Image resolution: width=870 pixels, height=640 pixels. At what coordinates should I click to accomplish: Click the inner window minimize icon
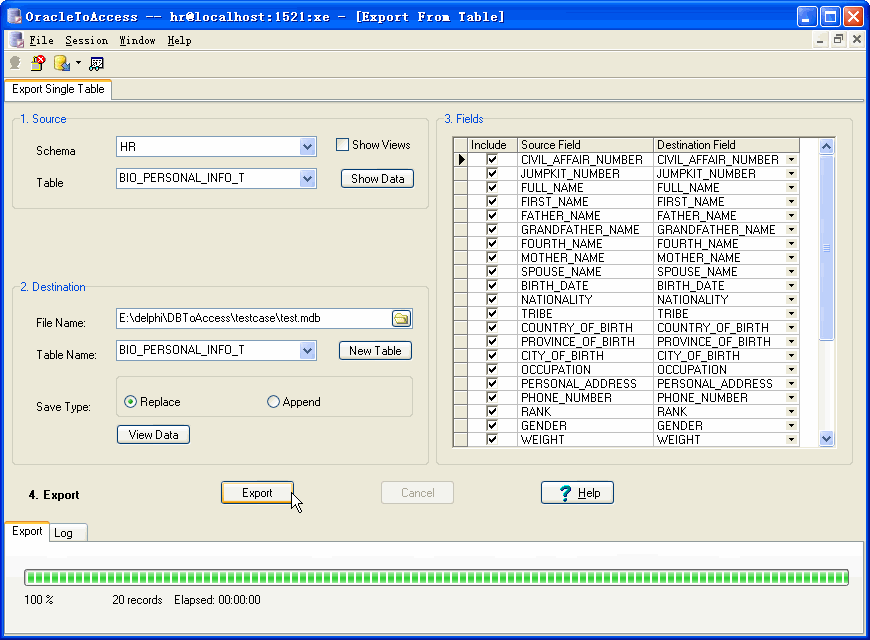[820, 39]
